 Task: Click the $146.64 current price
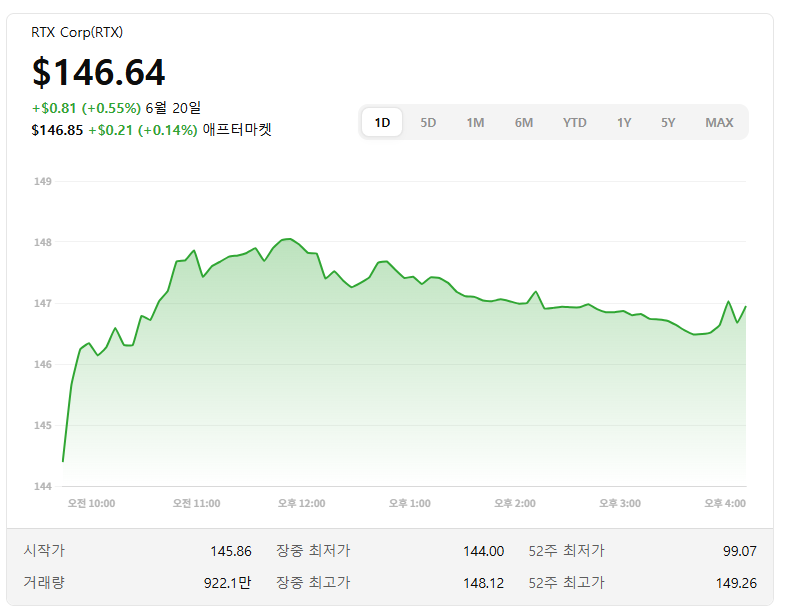coord(98,72)
